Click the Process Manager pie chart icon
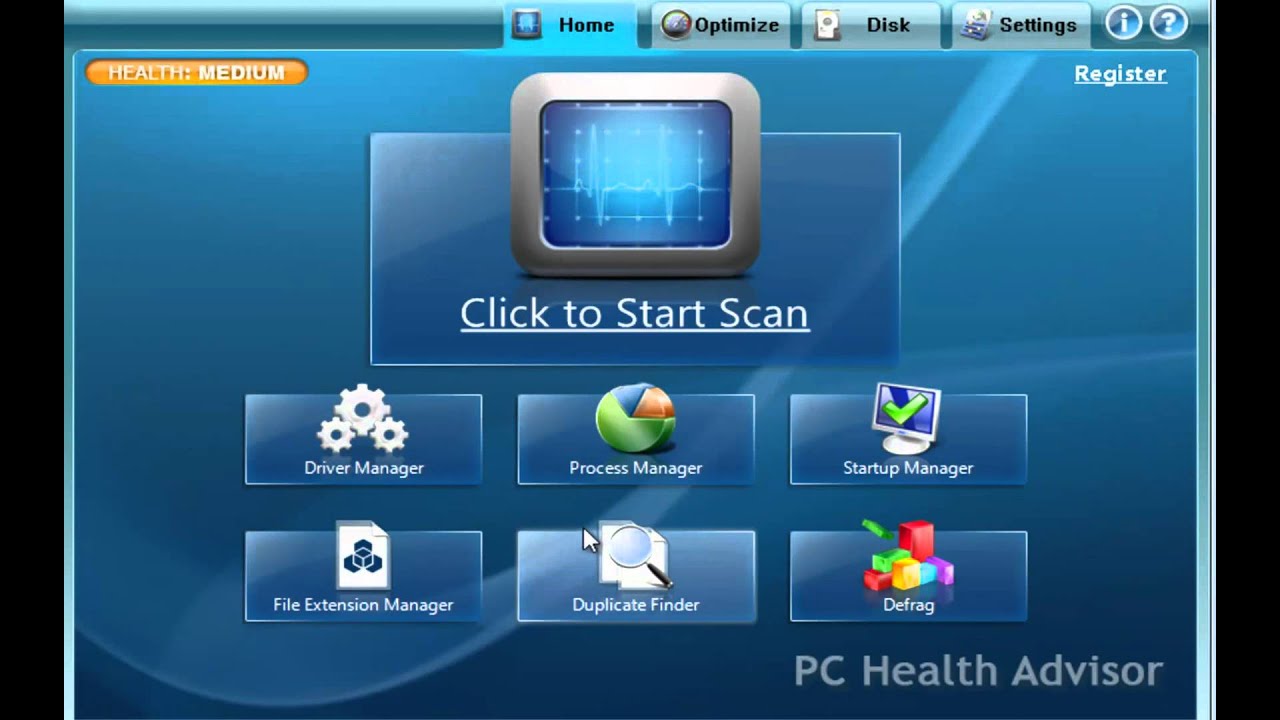Image resolution: width=1280 pixels, height=720 pixels. coord(635,418)
